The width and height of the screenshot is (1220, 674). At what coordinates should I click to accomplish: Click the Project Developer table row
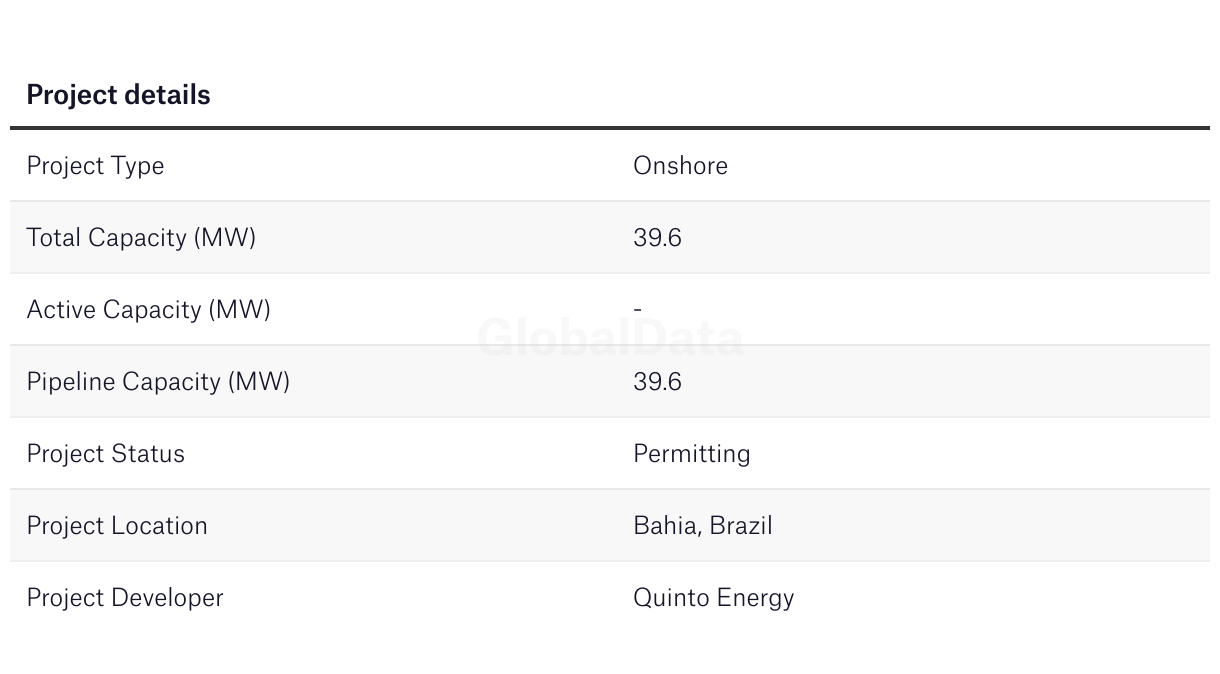[610, 597]
